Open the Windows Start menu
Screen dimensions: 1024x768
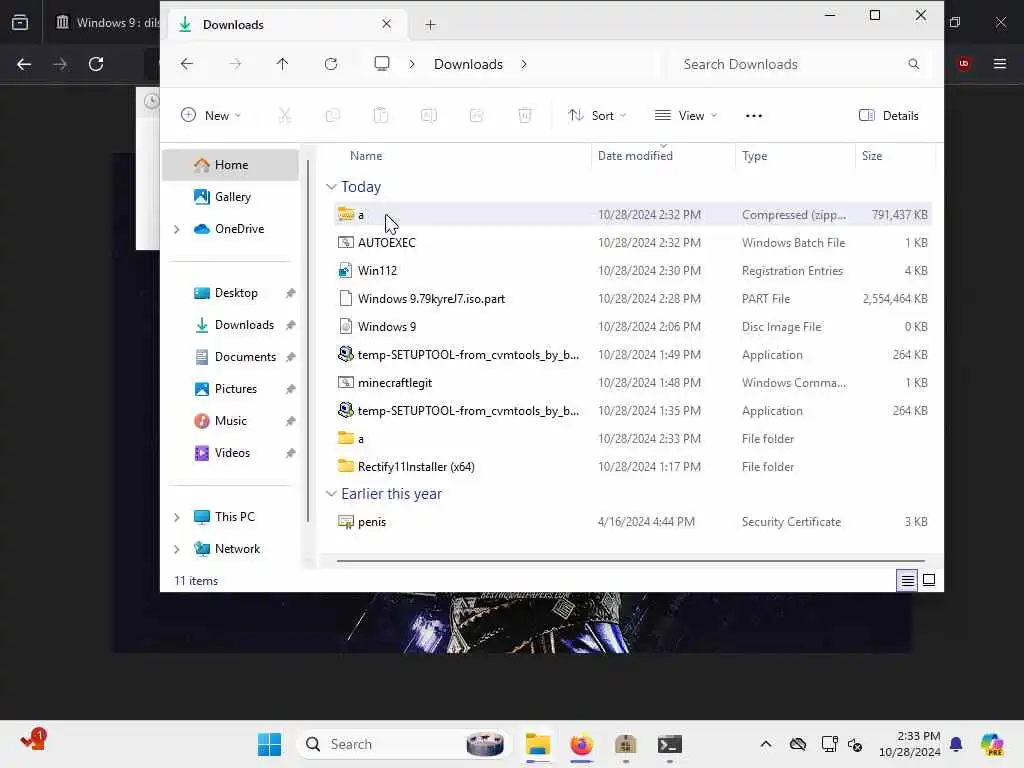[269, 744]
